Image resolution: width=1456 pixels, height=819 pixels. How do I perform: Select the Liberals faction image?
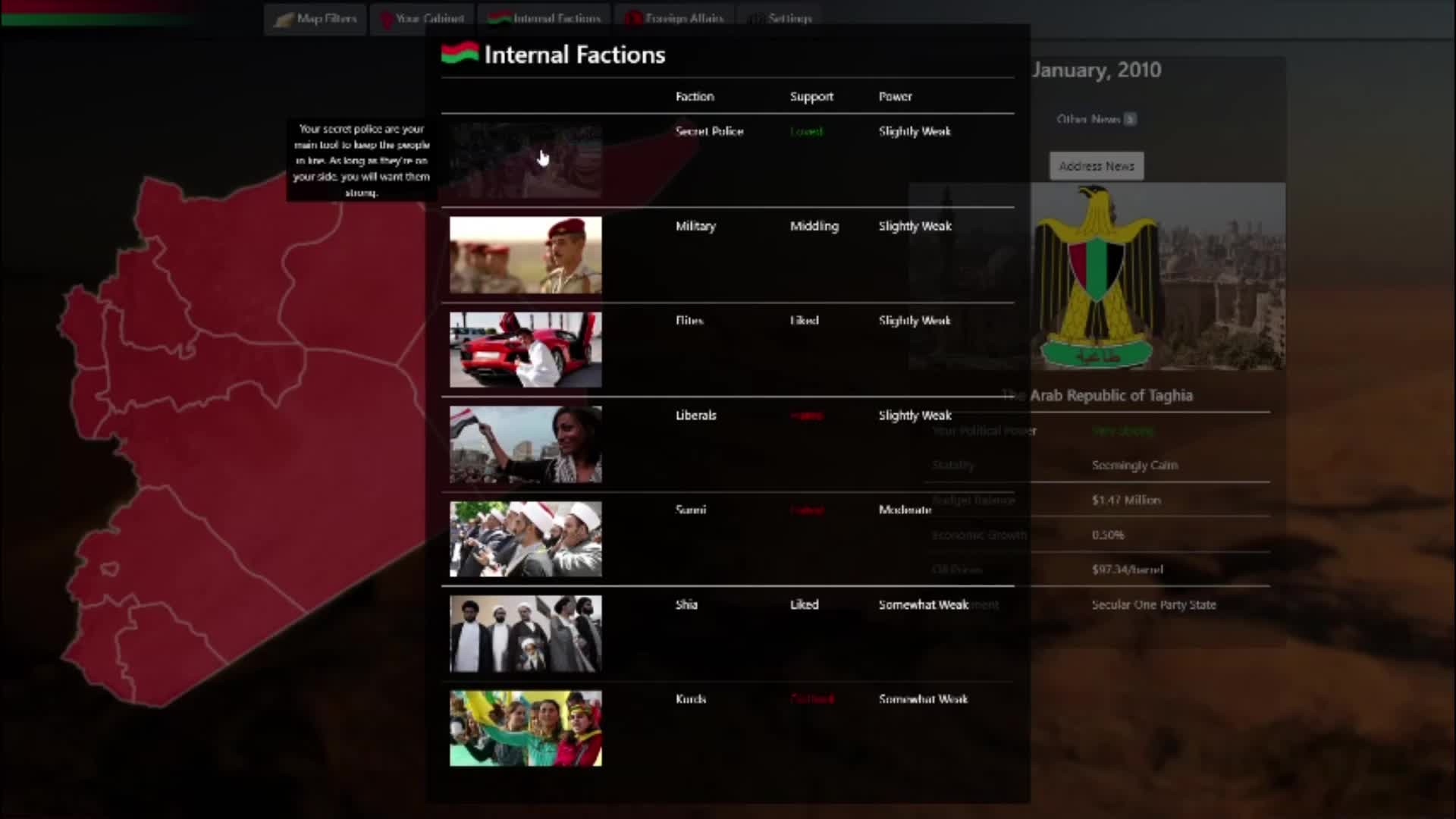526,444
